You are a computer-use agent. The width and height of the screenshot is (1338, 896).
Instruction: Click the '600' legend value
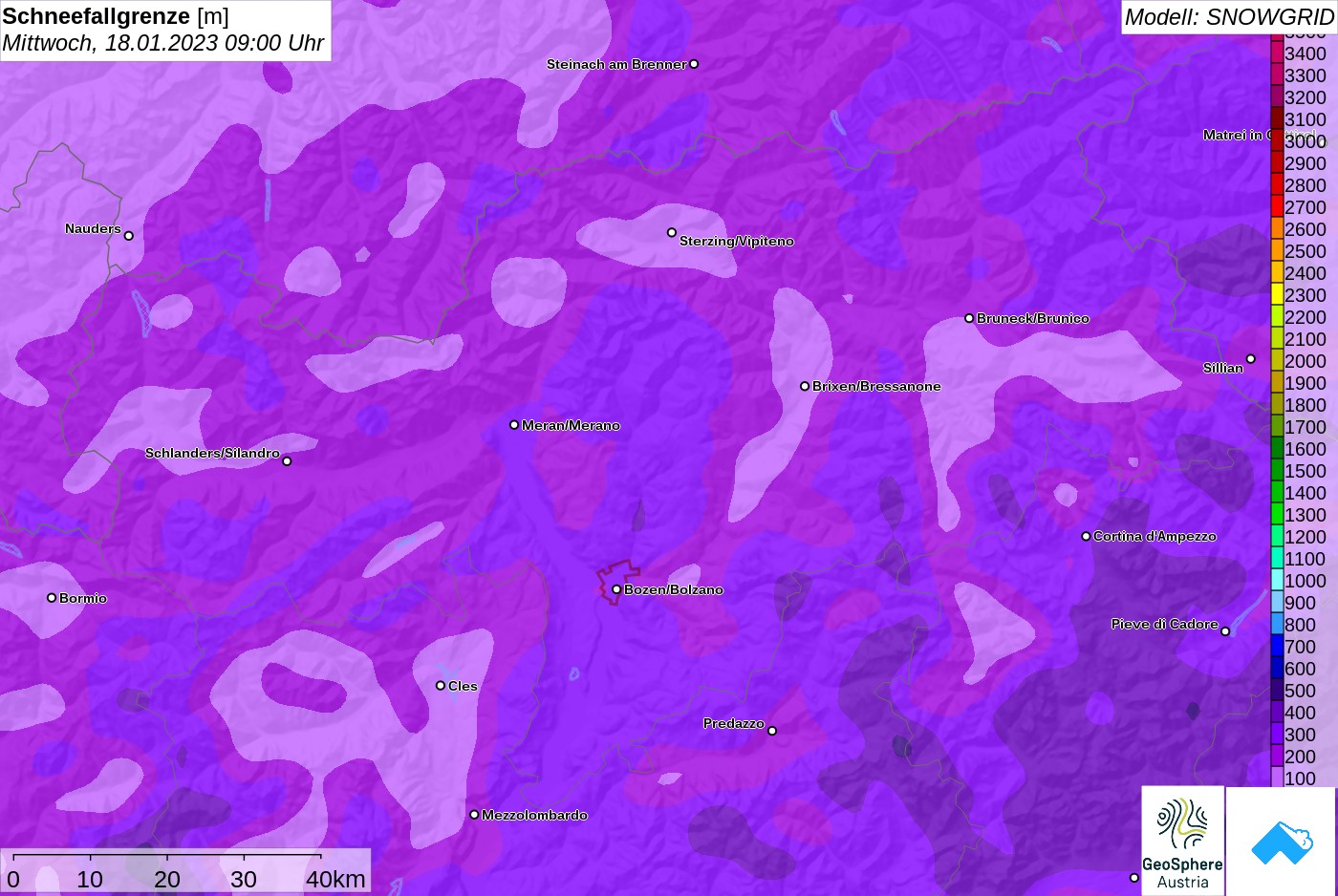[x=1300, y=669]
